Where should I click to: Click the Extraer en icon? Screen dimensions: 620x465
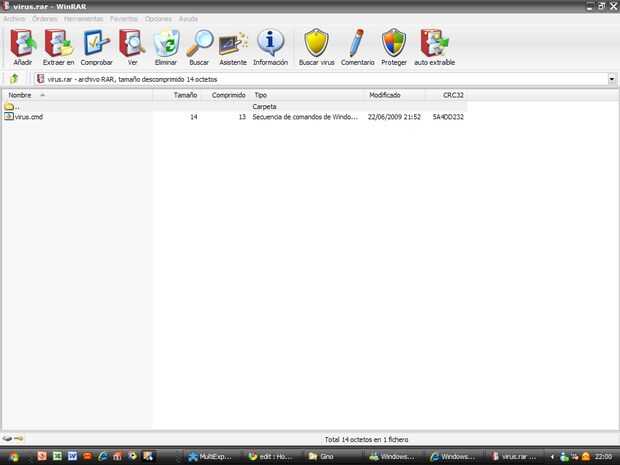click(x=59, y=43)
